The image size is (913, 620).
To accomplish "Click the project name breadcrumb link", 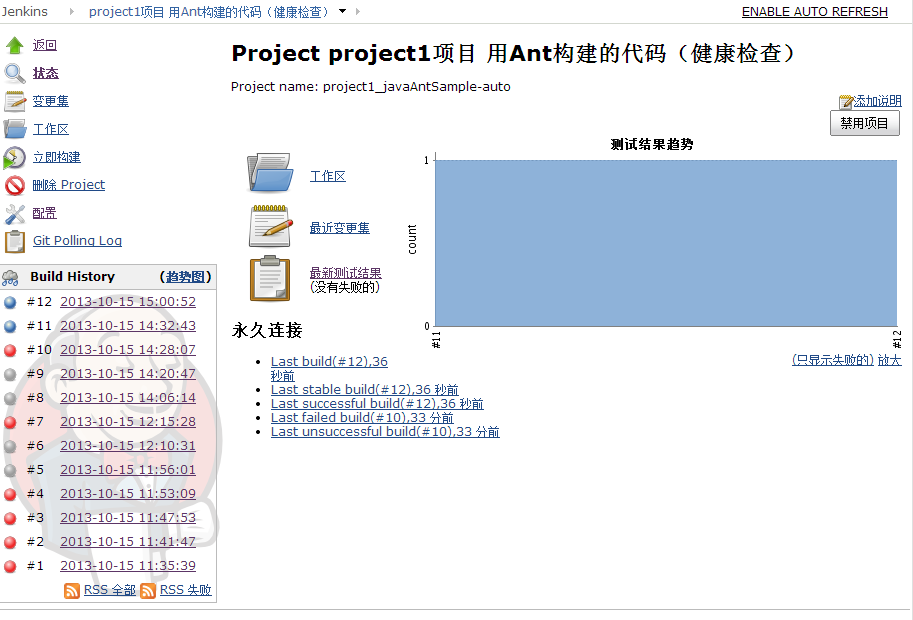I will point(208,12).
